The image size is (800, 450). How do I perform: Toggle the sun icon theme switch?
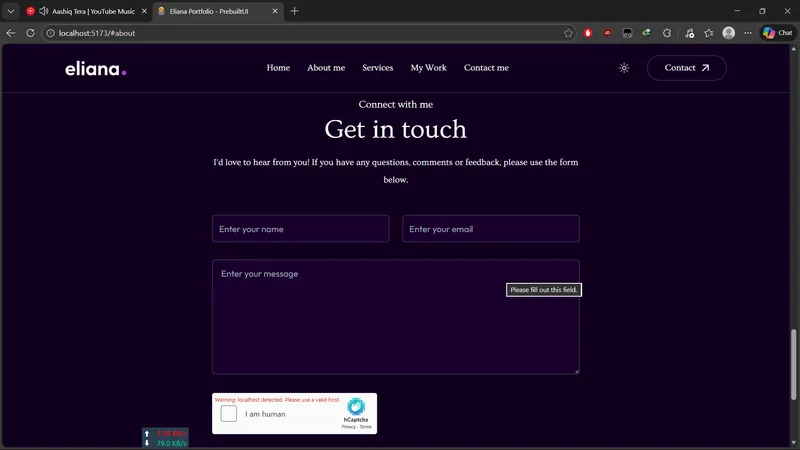[x=624, y=68]
